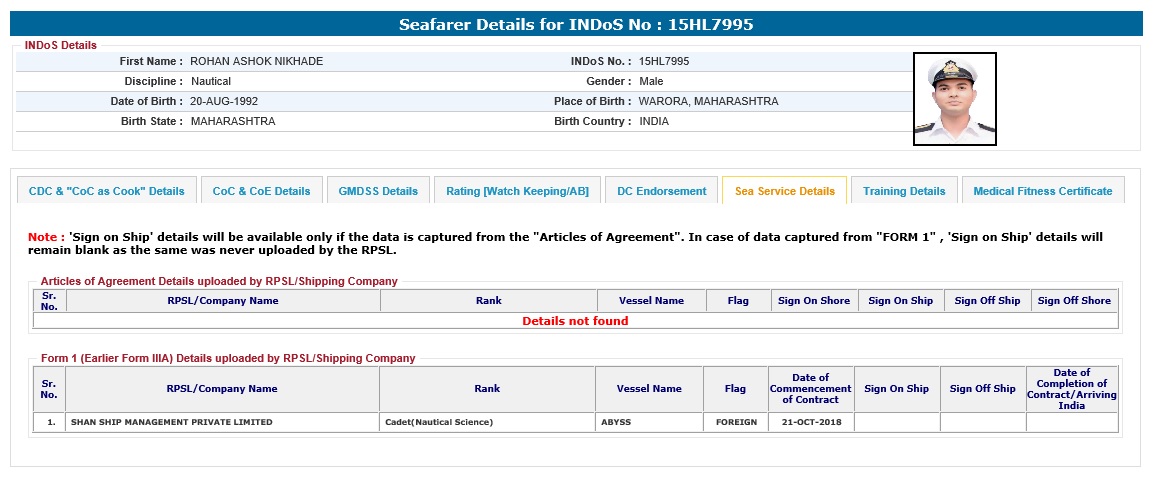Screen dimensions: 1171x490
Task: Click the SHAN SHIP MANAGEMENT PRIVATE LIMITED cell
Action: tap(171, 422)
